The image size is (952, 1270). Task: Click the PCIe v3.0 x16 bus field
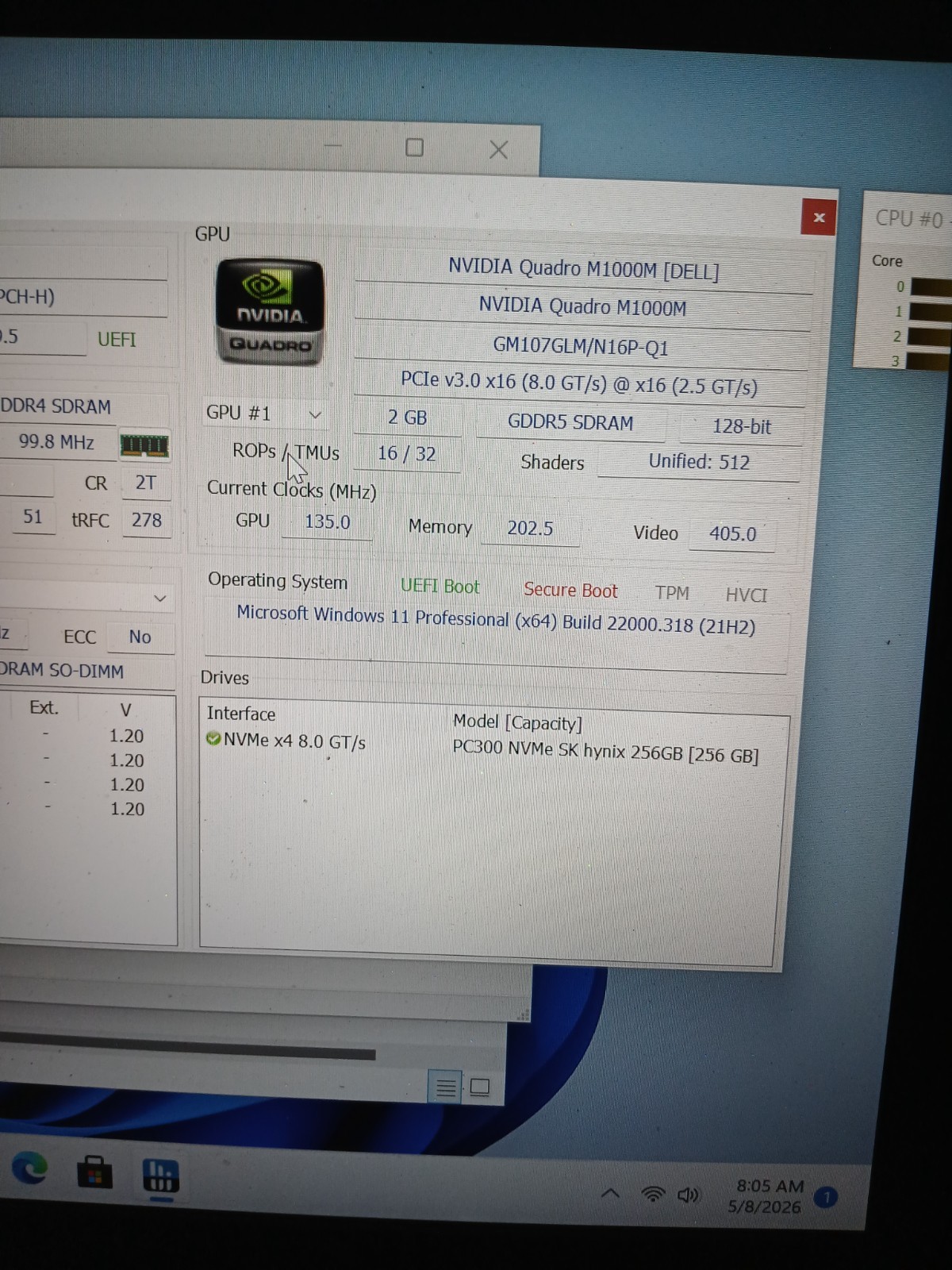coord(579,383)
